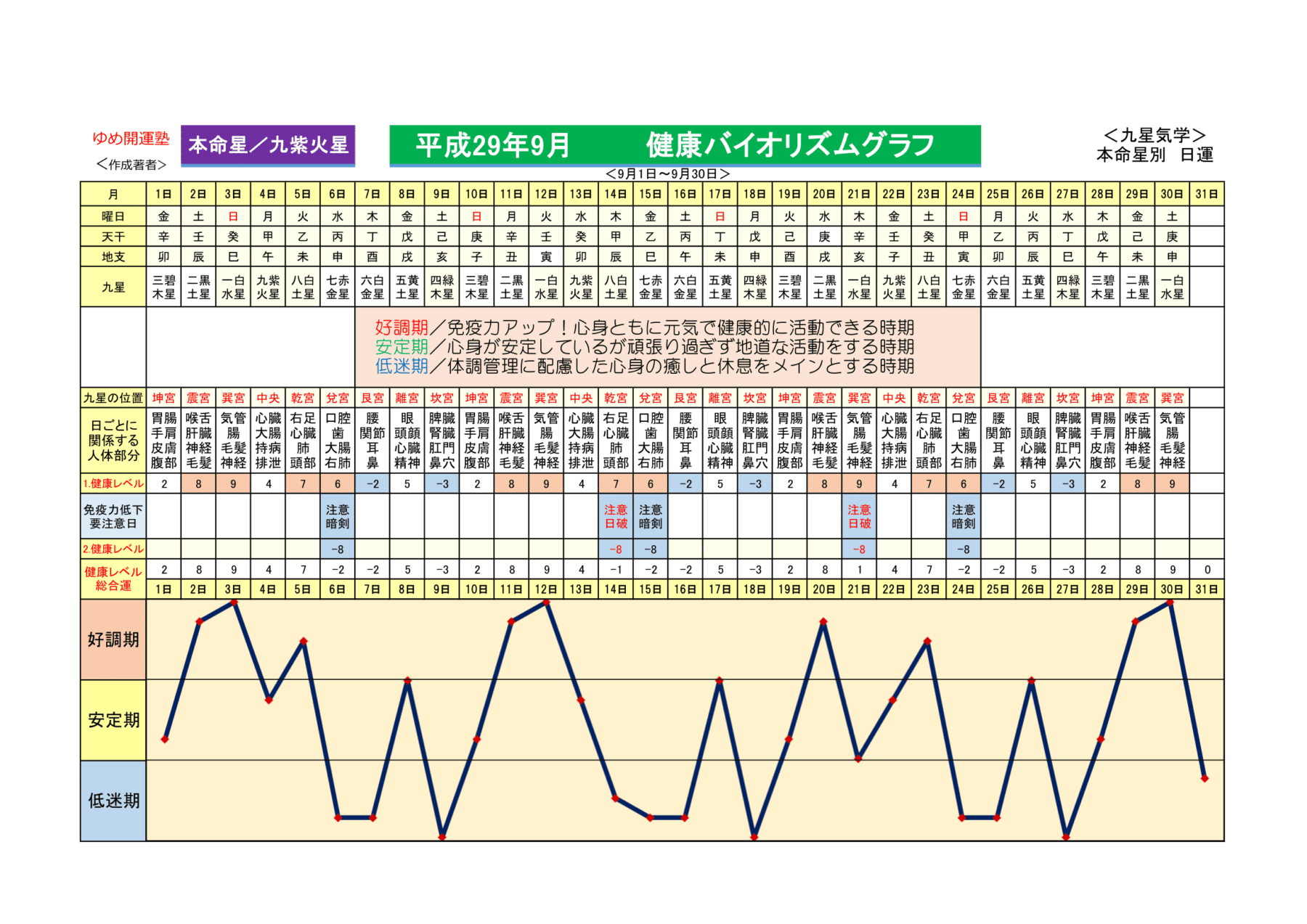The height and width of the screenshot is (924, 1307).
Task: Click the ＜九星気学＞ heading at top right
Action: (1155, 136)
